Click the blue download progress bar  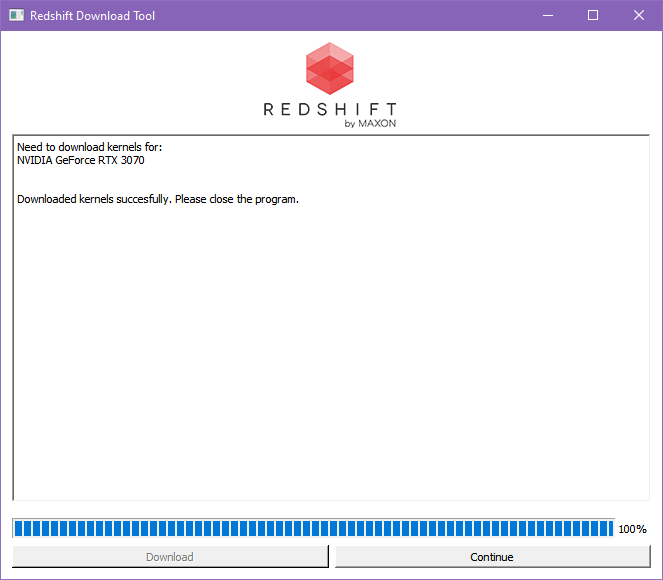pyautogui.click(x=313, y=528)
